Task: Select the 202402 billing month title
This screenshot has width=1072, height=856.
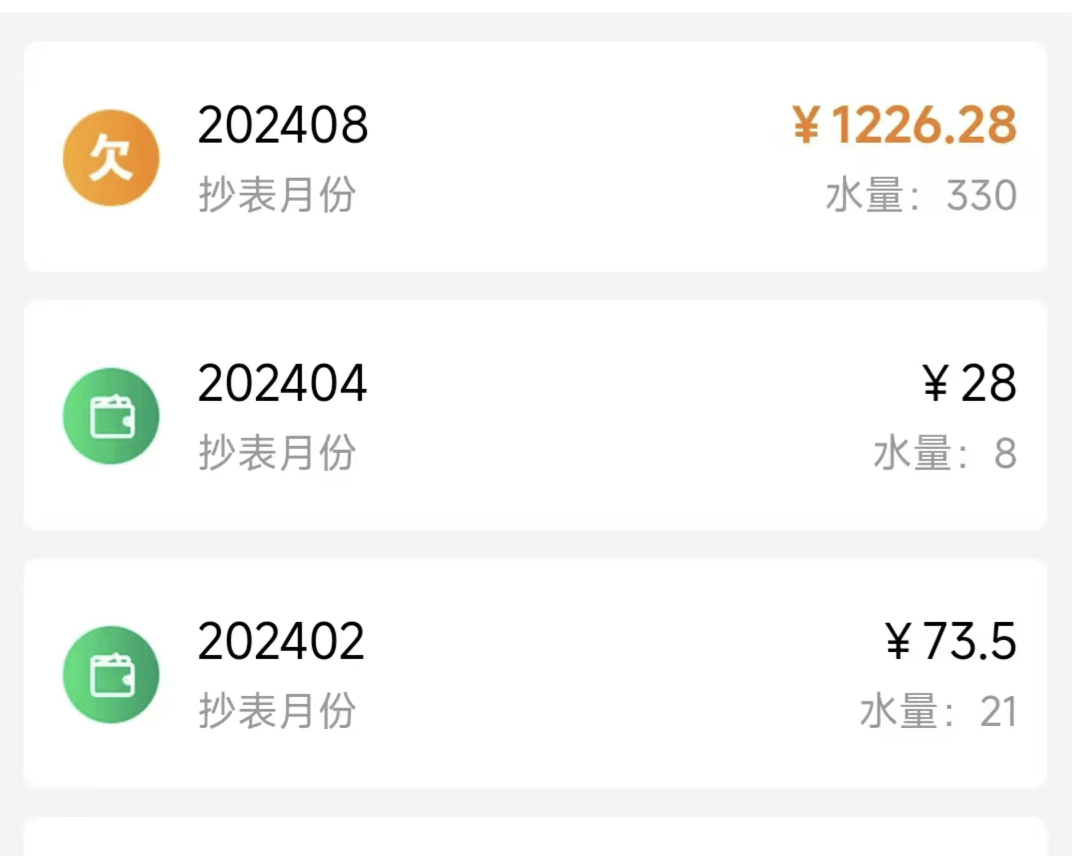Action: 282,642
